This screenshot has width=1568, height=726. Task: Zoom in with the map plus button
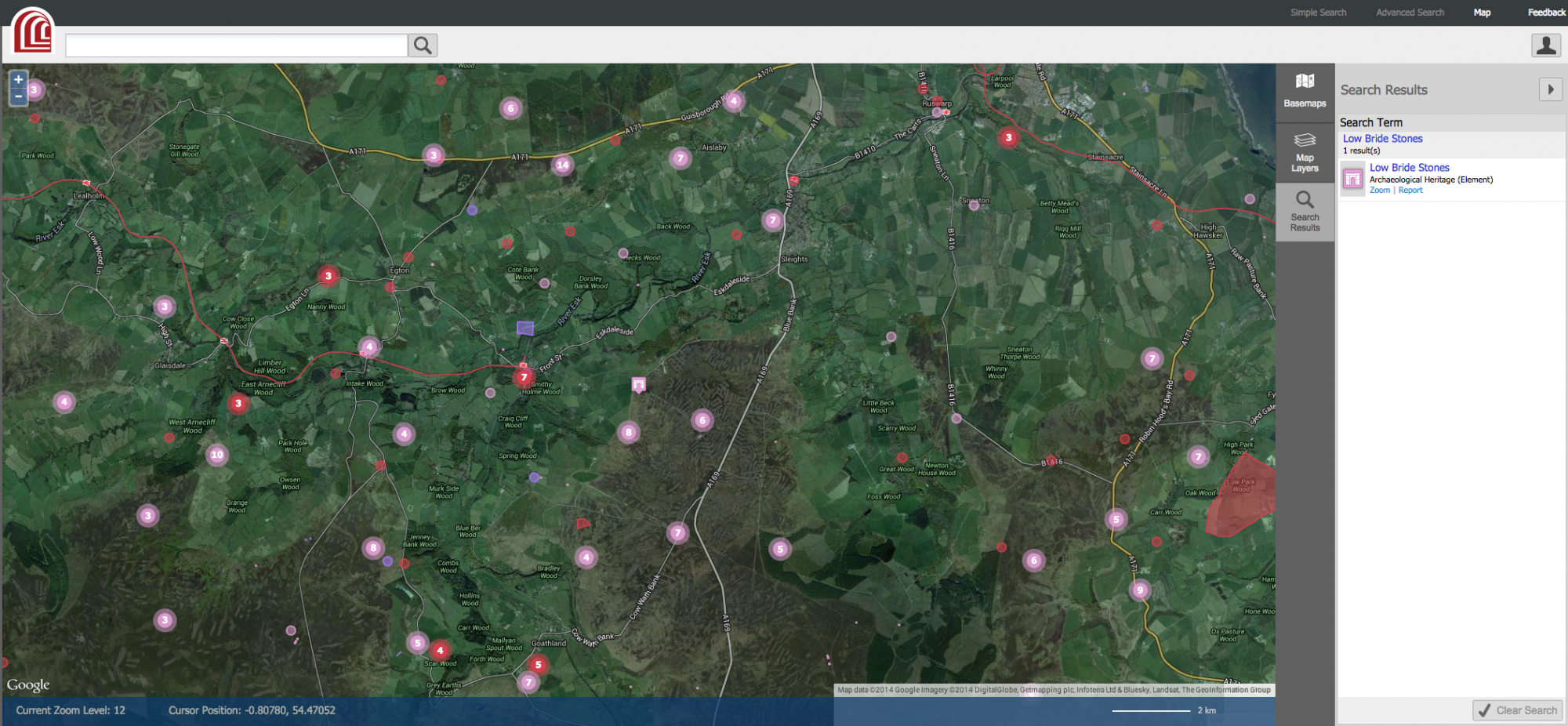(x=19, y=80)
